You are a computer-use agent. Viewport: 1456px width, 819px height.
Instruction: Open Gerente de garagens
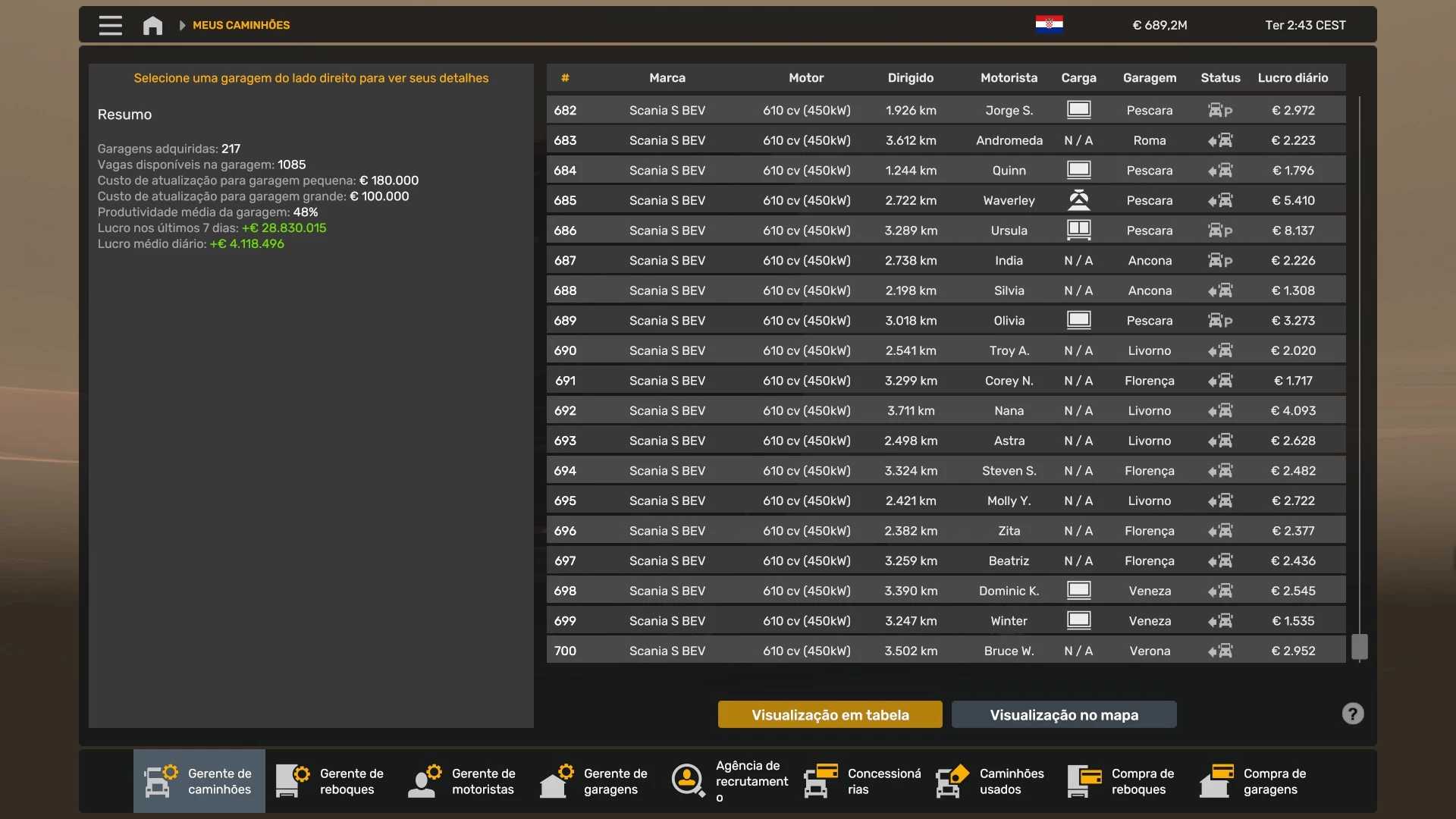595,781
